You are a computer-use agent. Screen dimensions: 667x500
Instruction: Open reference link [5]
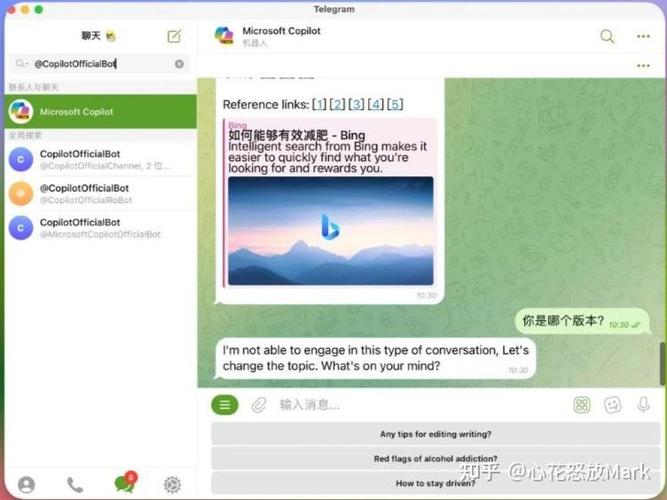(395, 104)
